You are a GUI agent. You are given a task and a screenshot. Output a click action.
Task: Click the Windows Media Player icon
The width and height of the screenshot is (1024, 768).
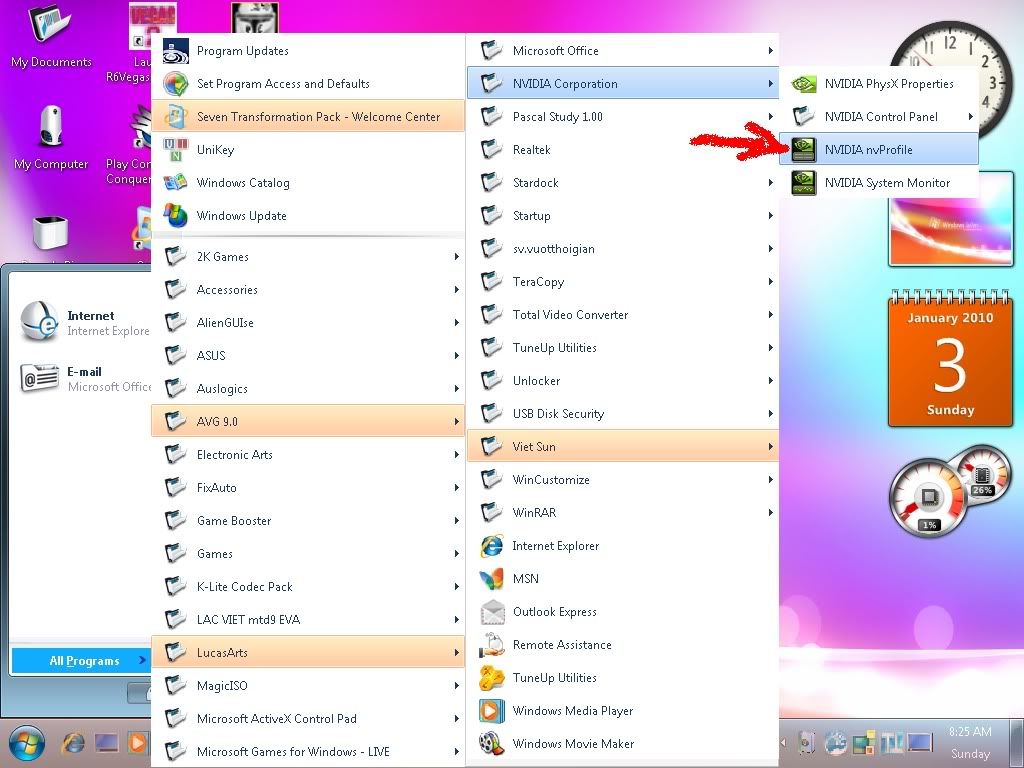coord(491,711)
